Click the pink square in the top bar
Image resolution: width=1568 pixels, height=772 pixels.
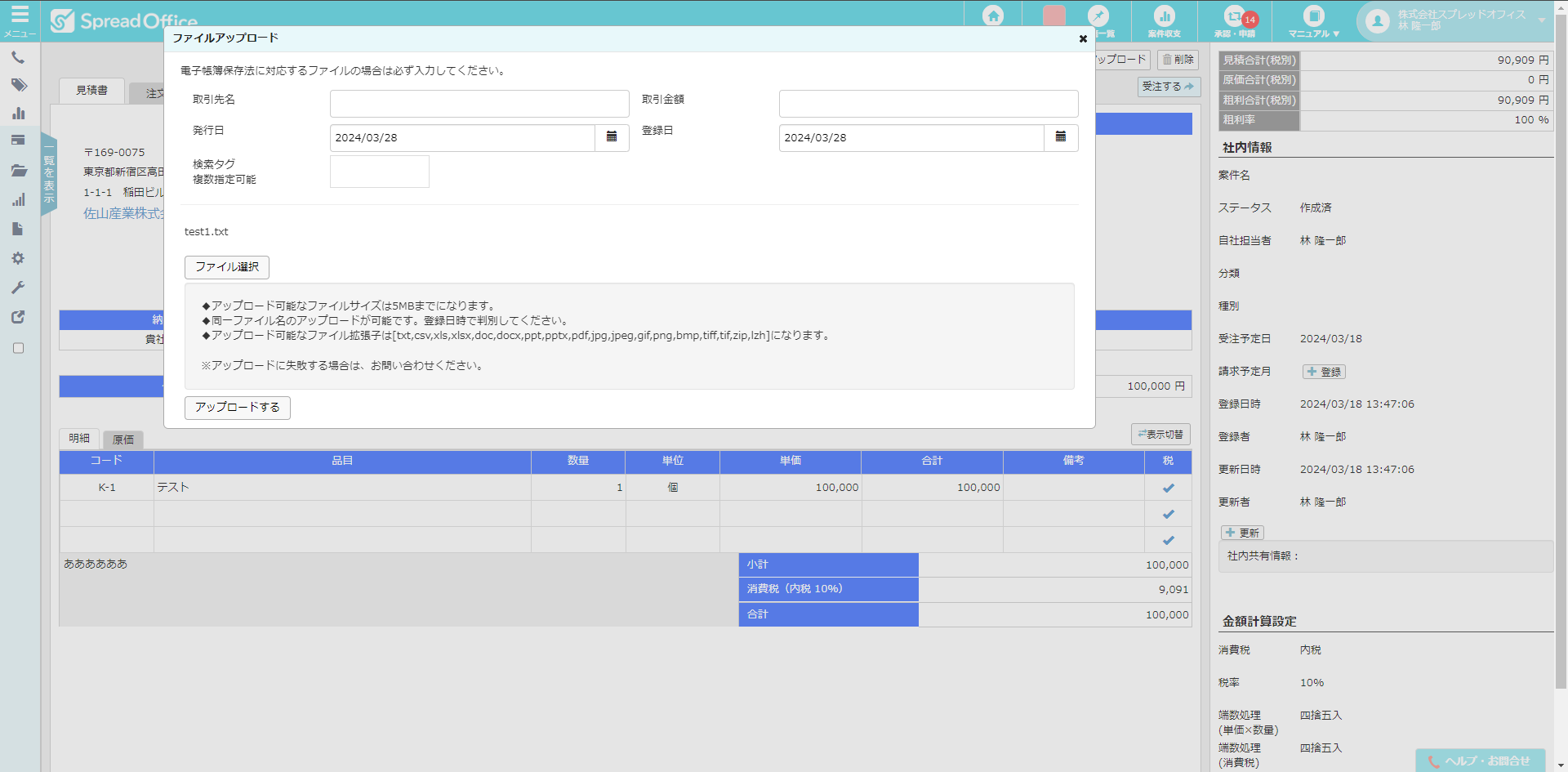[1054, 16]
